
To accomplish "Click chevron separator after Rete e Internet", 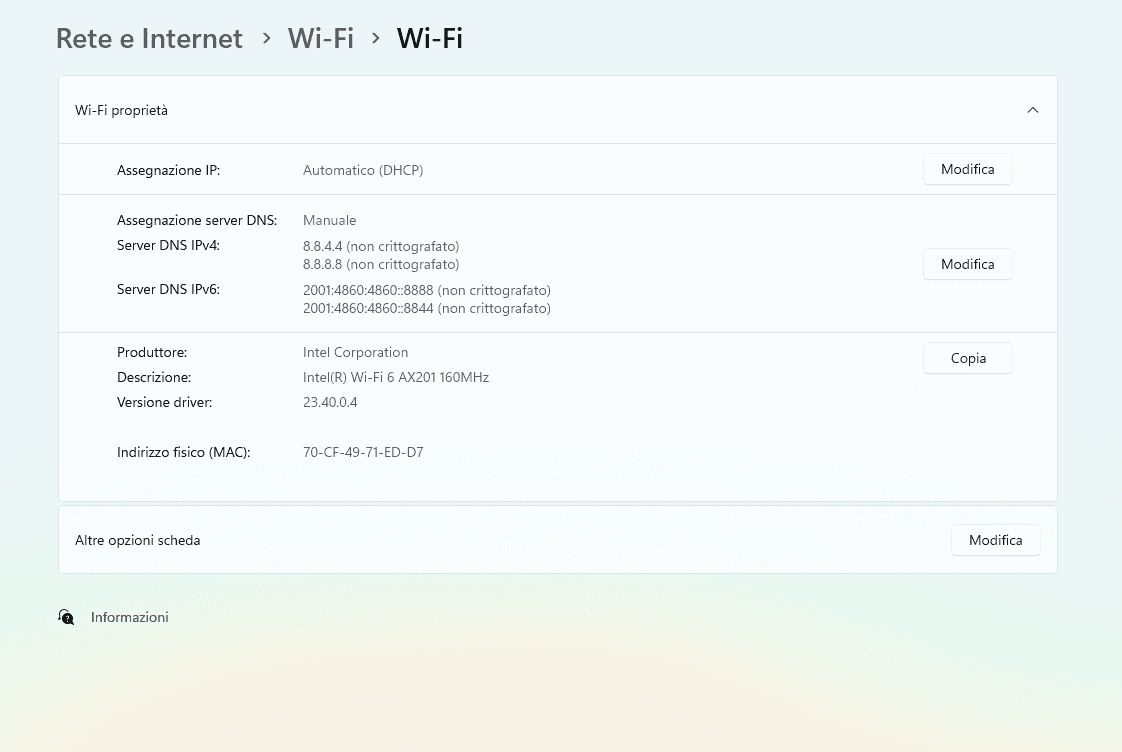I will [267, 38].
